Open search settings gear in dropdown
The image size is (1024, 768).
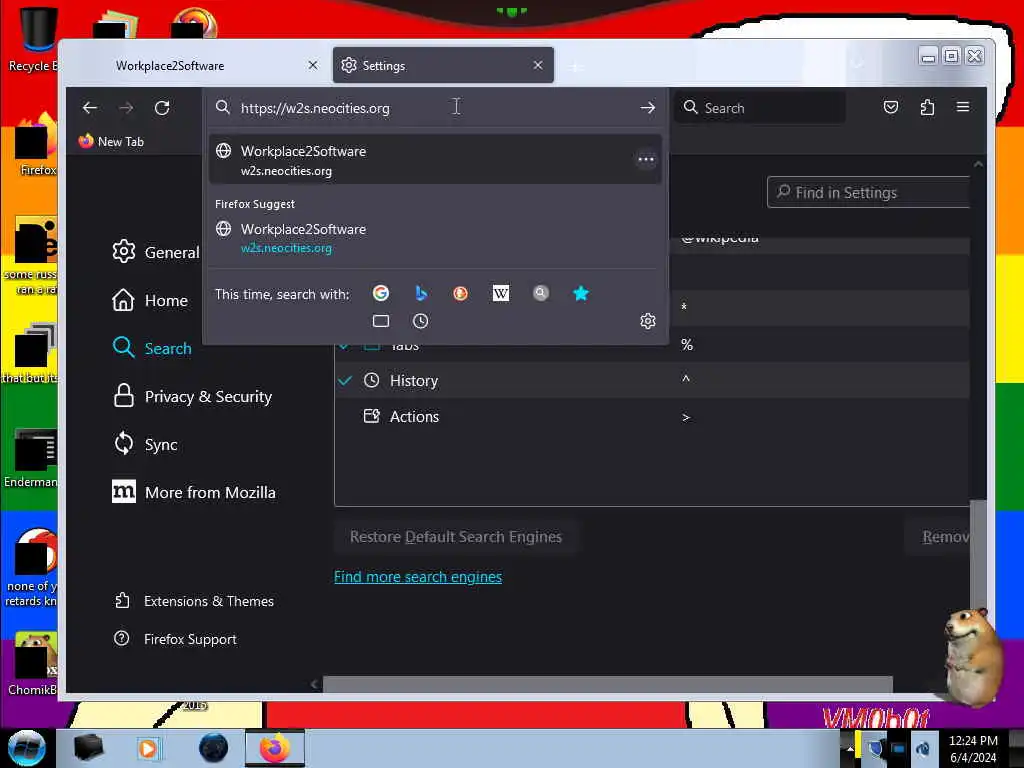tap(648, 321)
